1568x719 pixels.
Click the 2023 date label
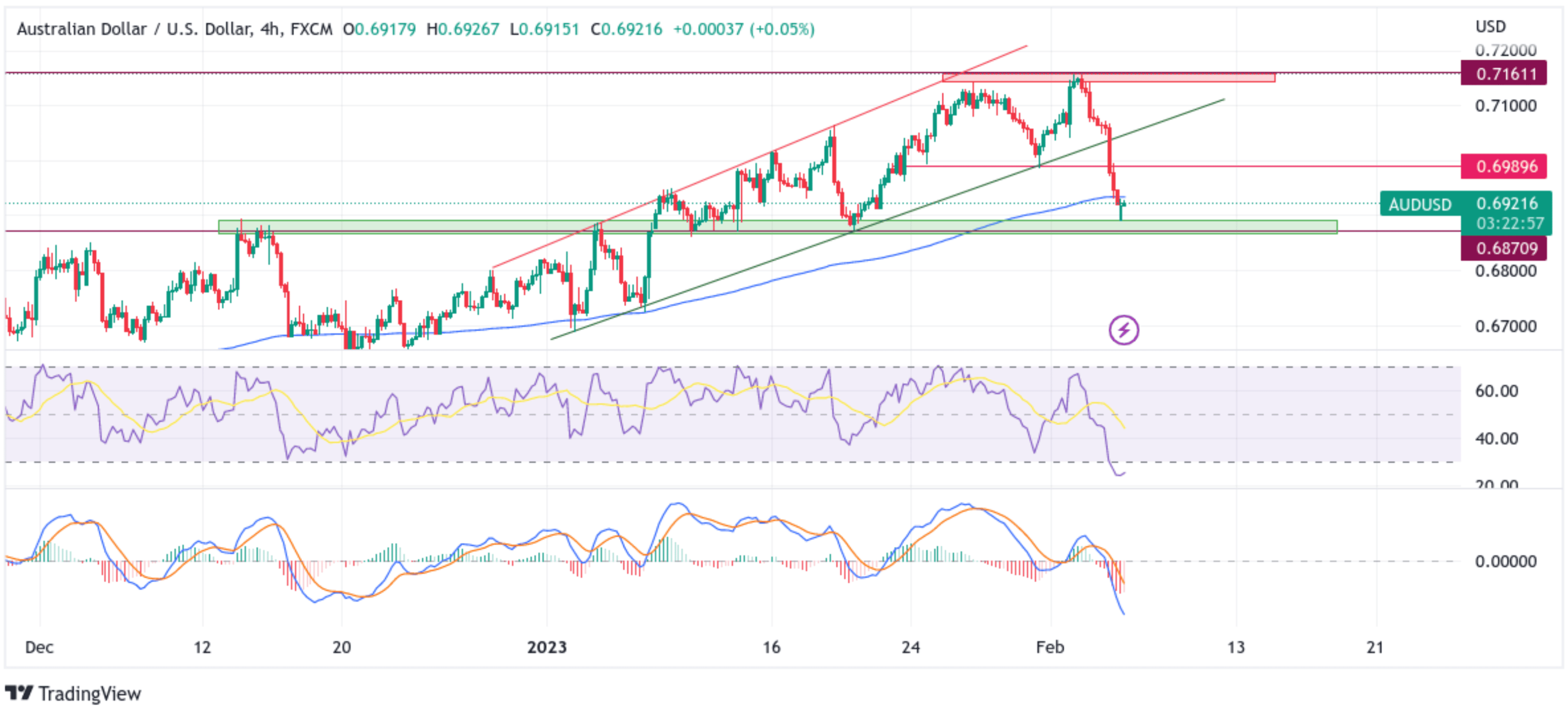click(547, 647)
